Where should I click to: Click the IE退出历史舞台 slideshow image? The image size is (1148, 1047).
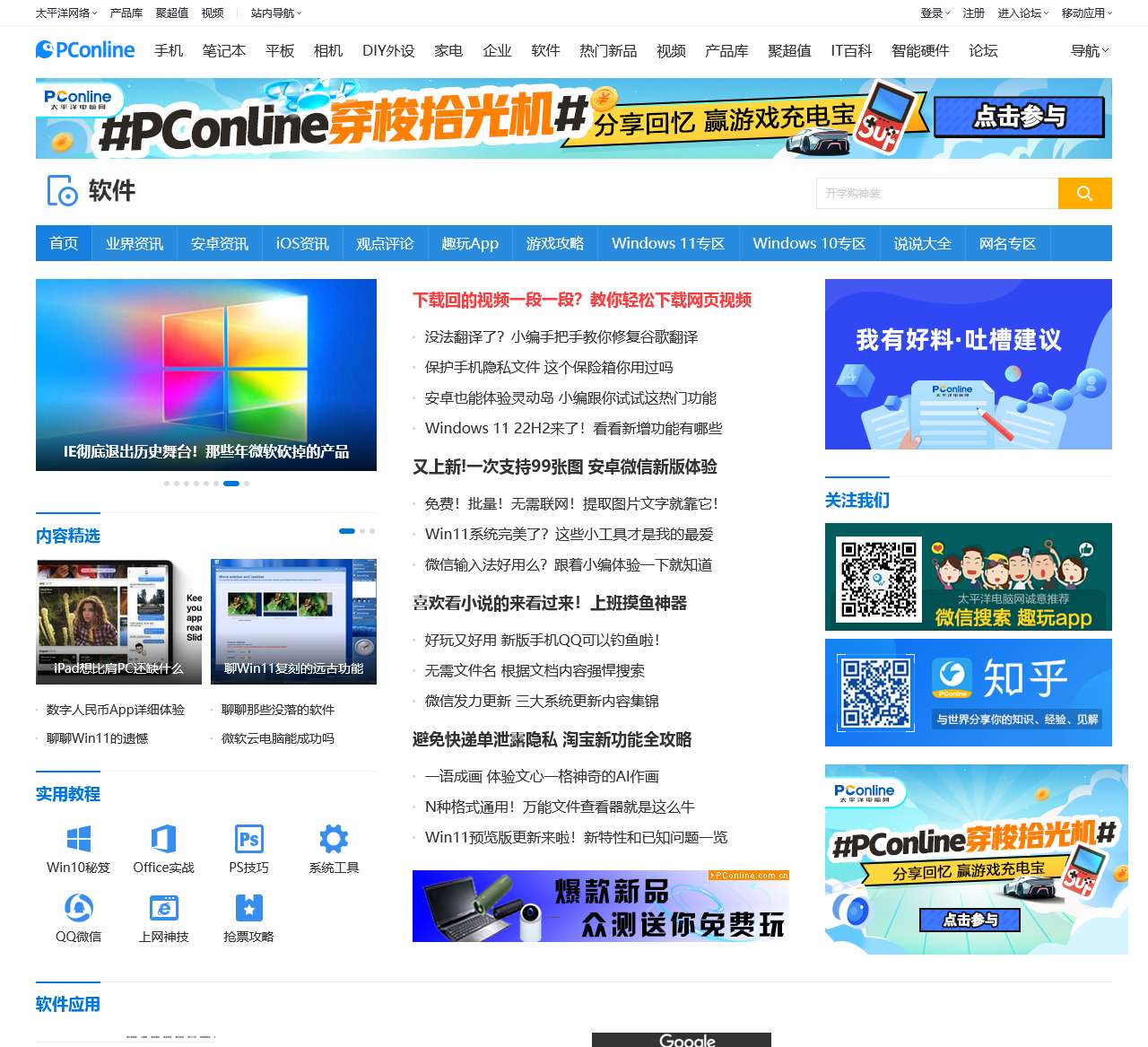pyautogui.click(x=206, y=374)
